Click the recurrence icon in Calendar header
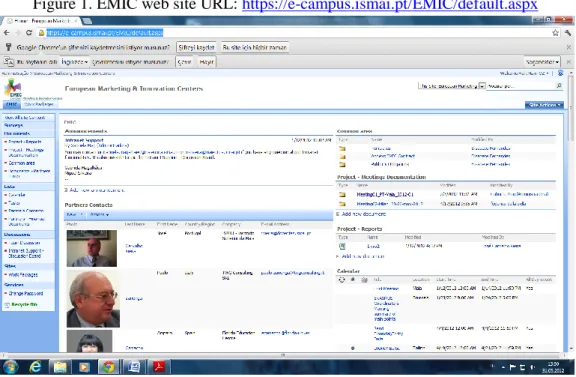Viewport: 576px width, 377px height. [x=342, y=280]
